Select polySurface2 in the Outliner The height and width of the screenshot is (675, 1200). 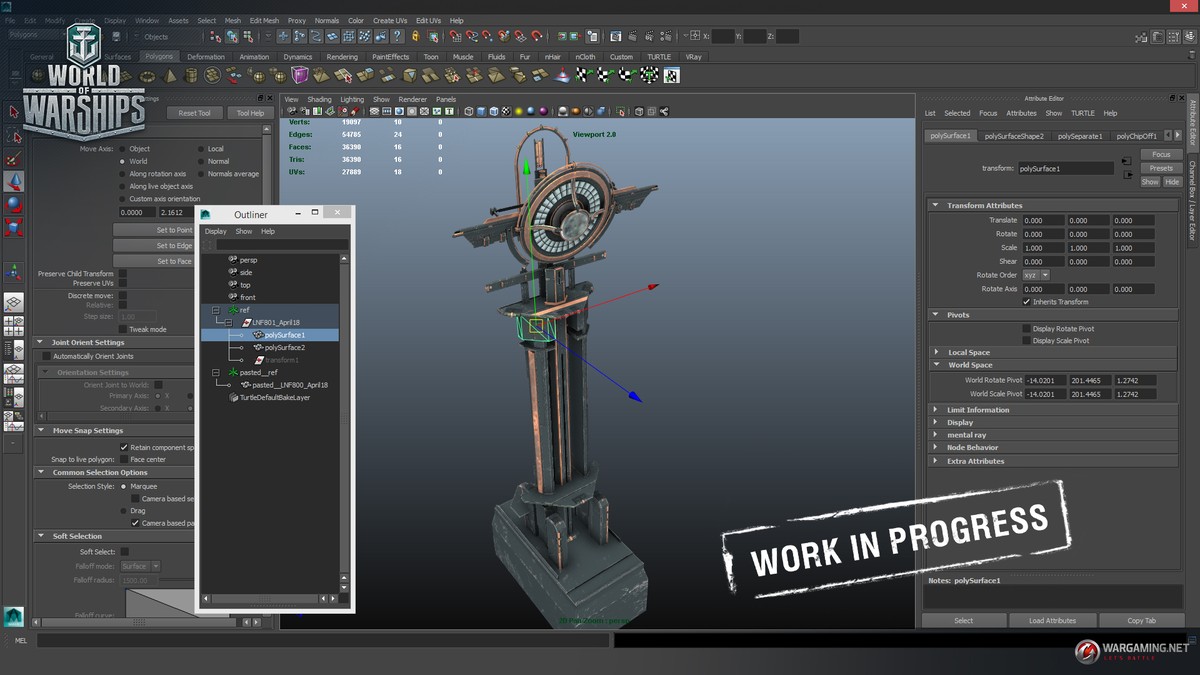coord(285,347)
